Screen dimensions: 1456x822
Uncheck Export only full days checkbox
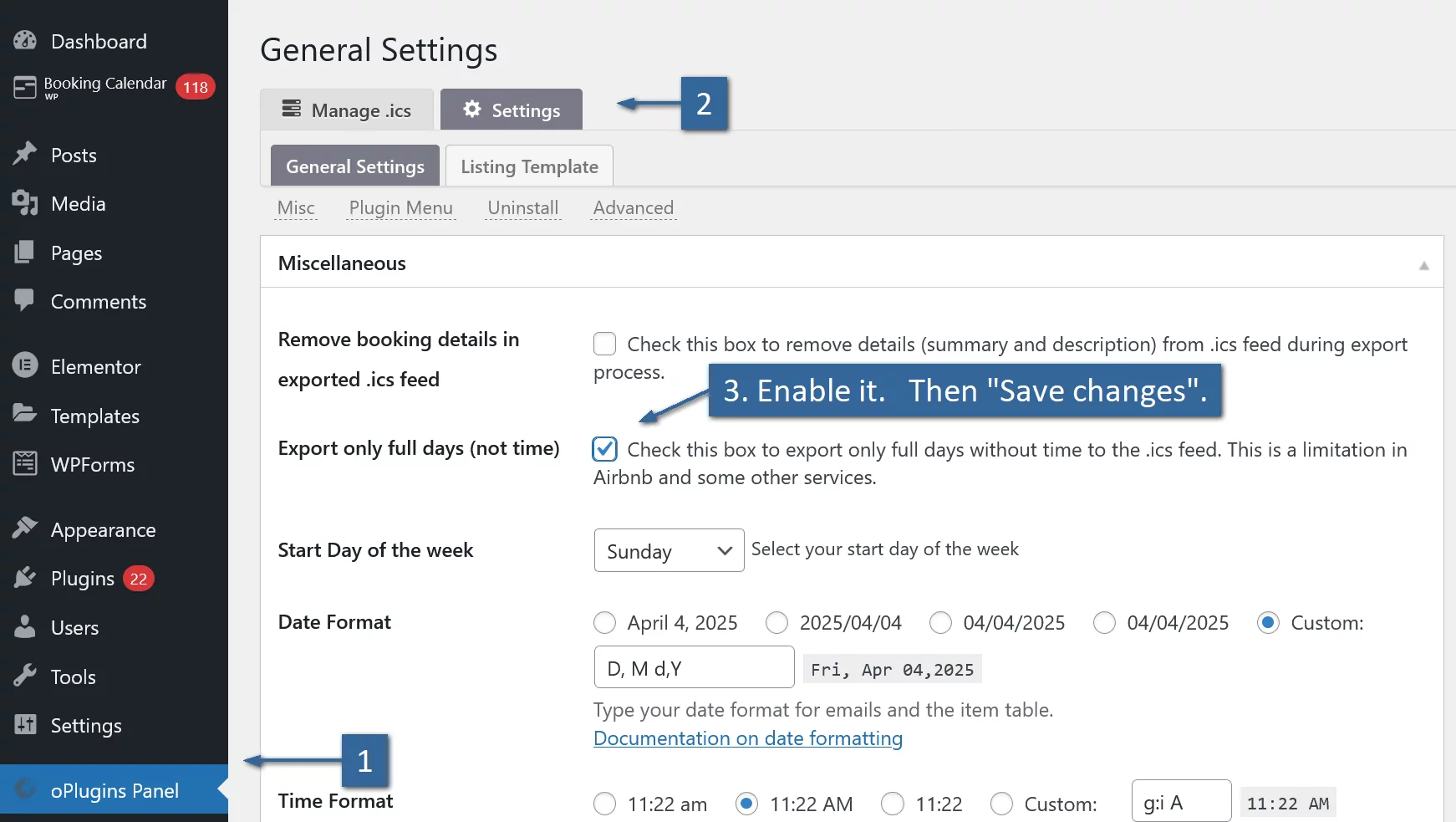604,449
